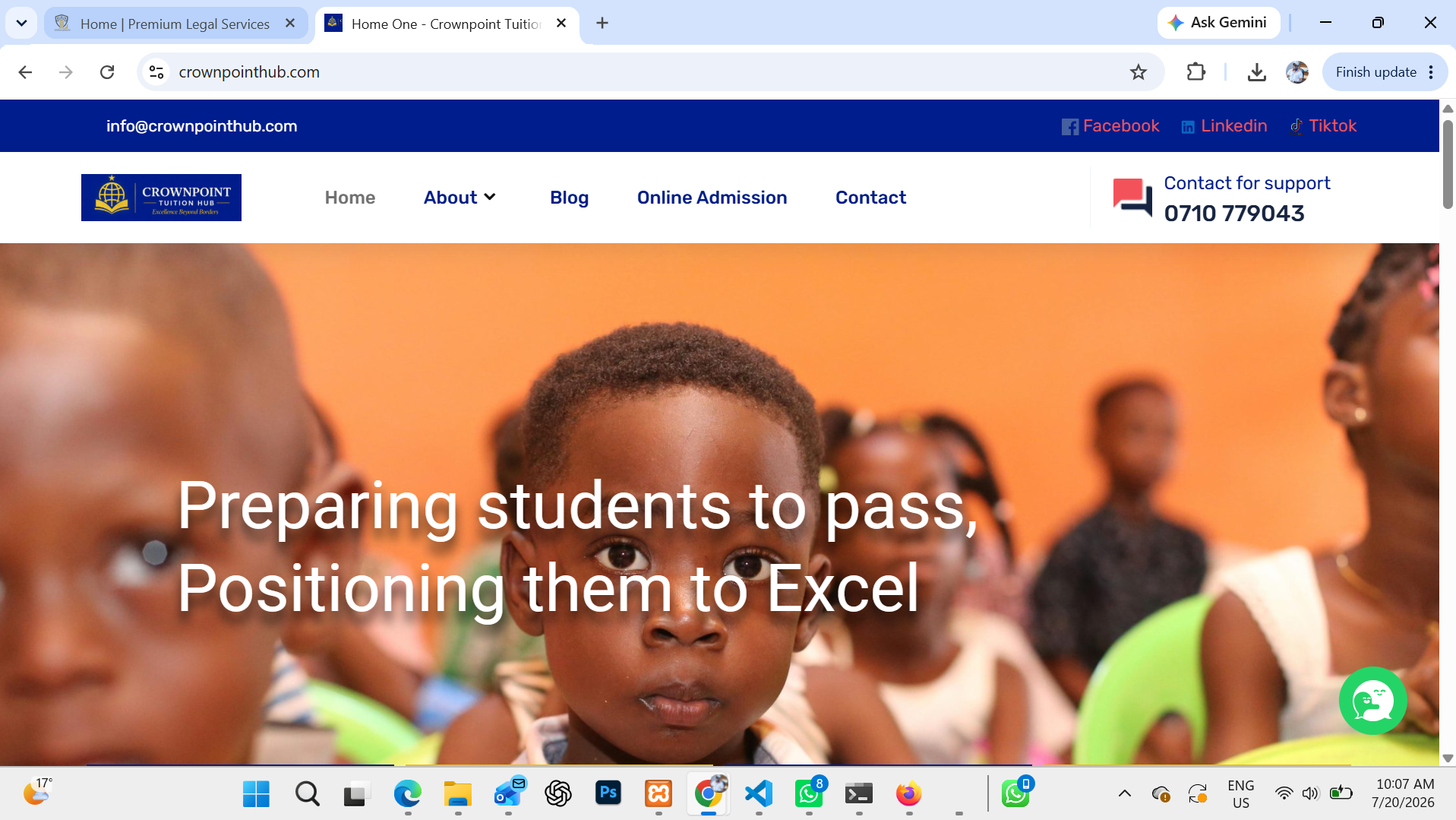1456x820 pixels.
Task: Bookmark this page with the star
Action: click(1138, 72)
